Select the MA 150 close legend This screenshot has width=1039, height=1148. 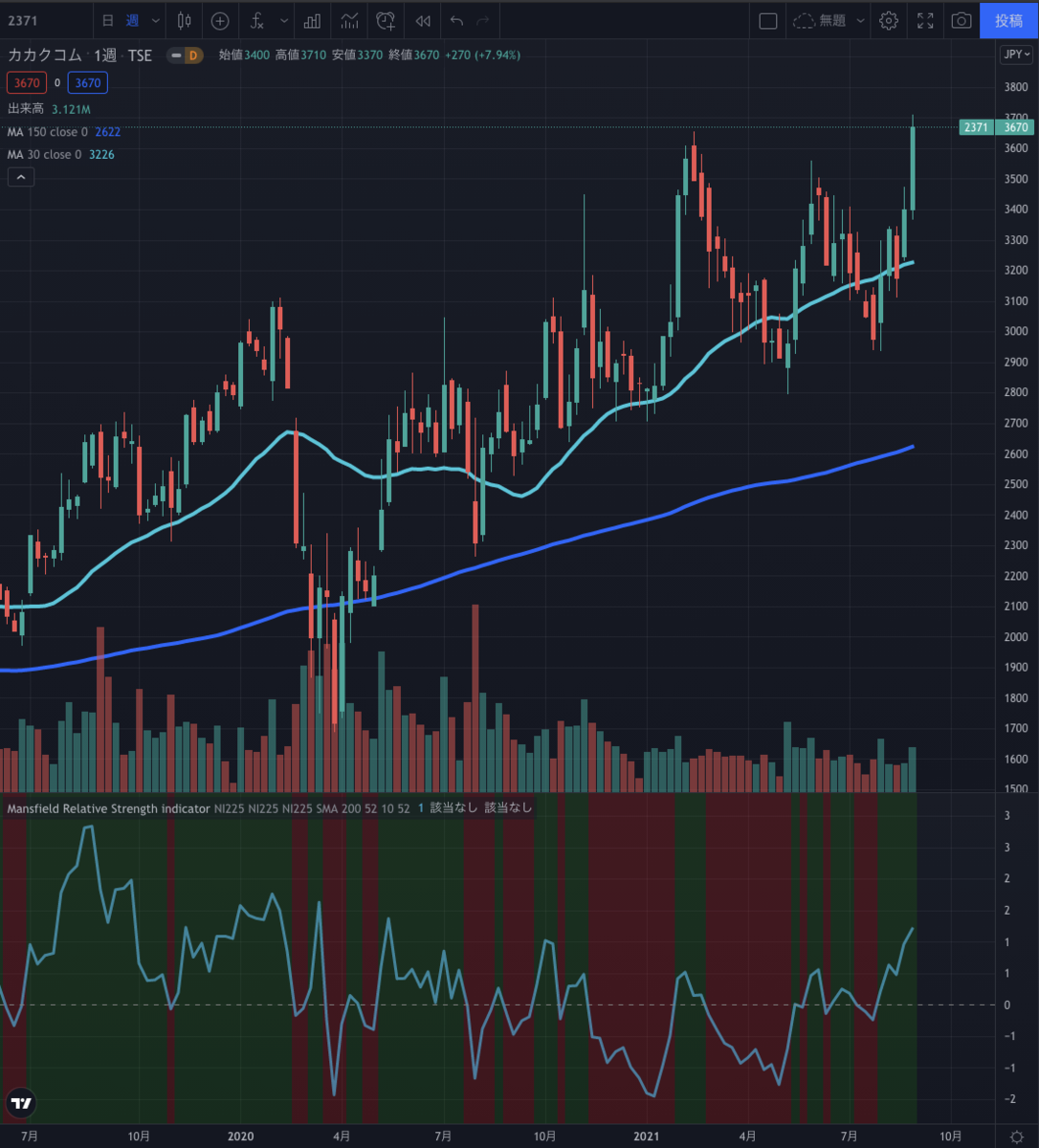[x=48, y=132]
